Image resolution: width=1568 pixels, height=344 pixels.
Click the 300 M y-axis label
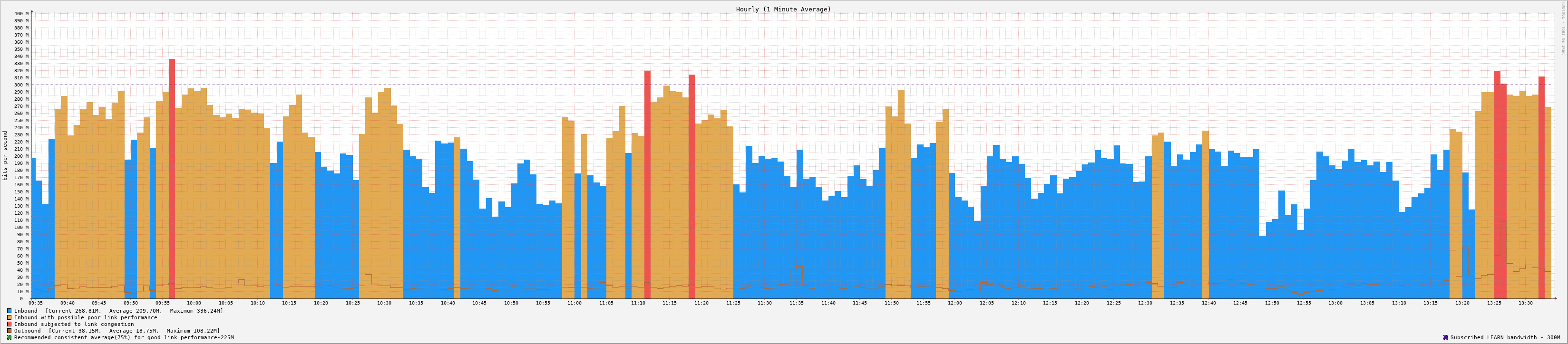22,85
